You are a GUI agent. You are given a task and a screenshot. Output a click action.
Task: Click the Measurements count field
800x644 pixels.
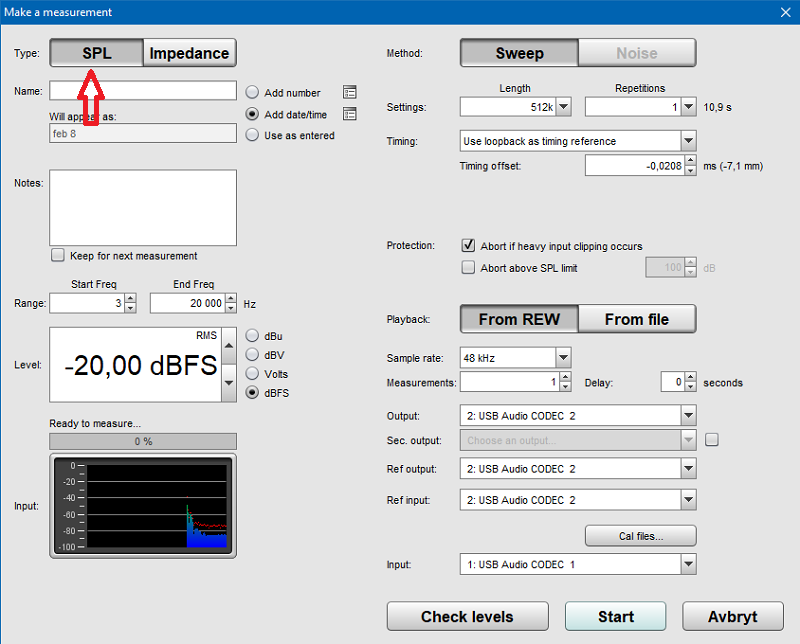[x=510, y=382]
